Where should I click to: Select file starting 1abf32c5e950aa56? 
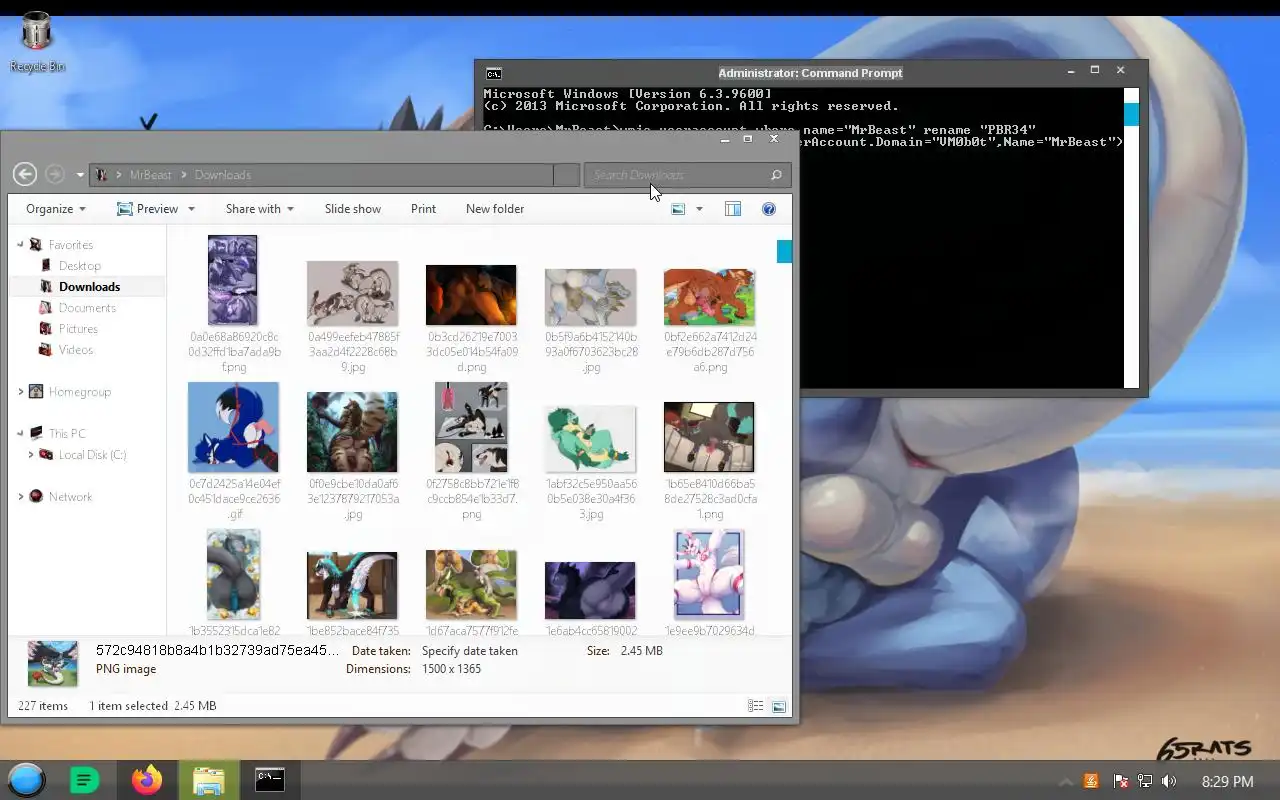pos(590,462)
